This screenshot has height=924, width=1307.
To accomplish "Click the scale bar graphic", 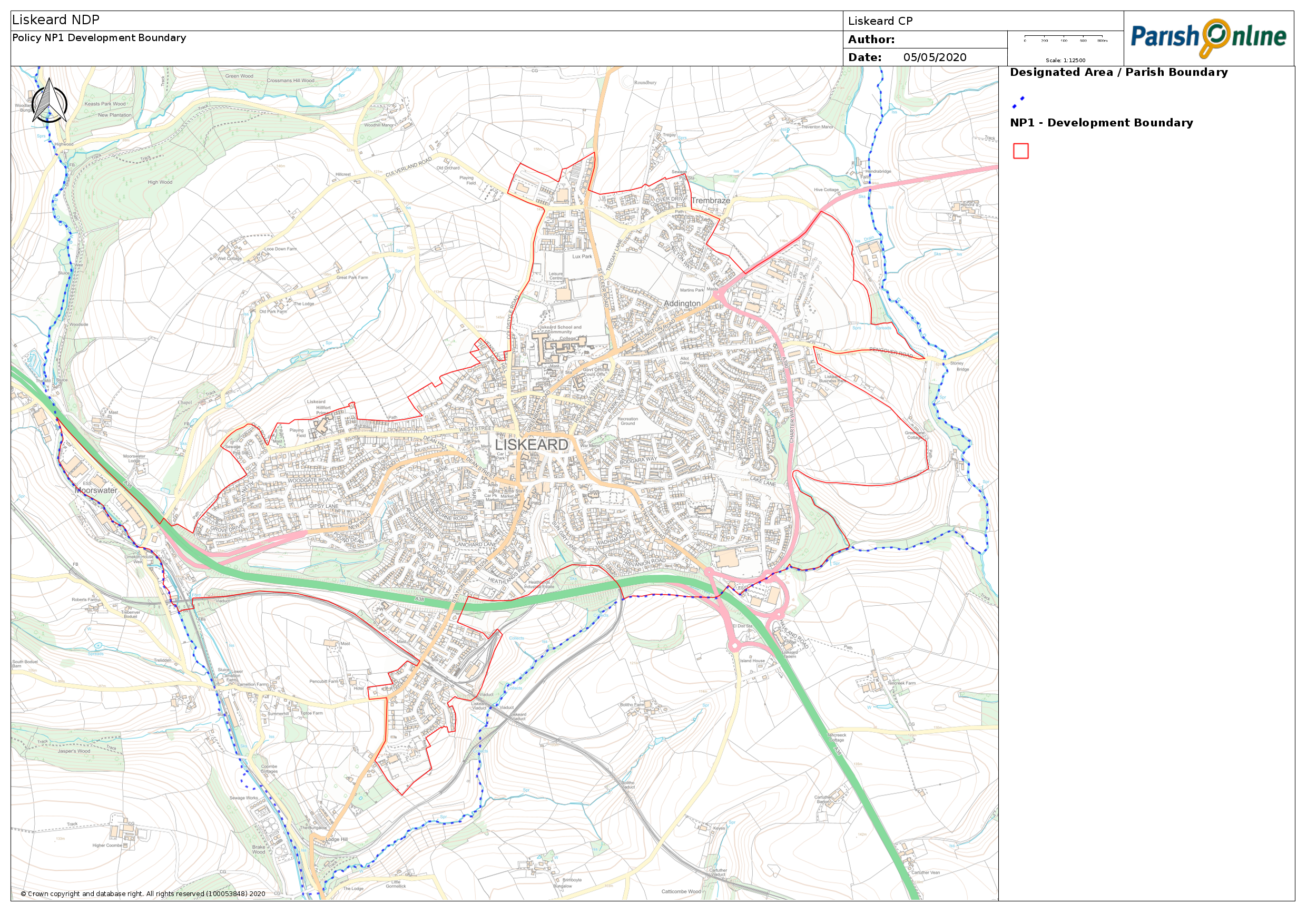I will coord(1065,38).
